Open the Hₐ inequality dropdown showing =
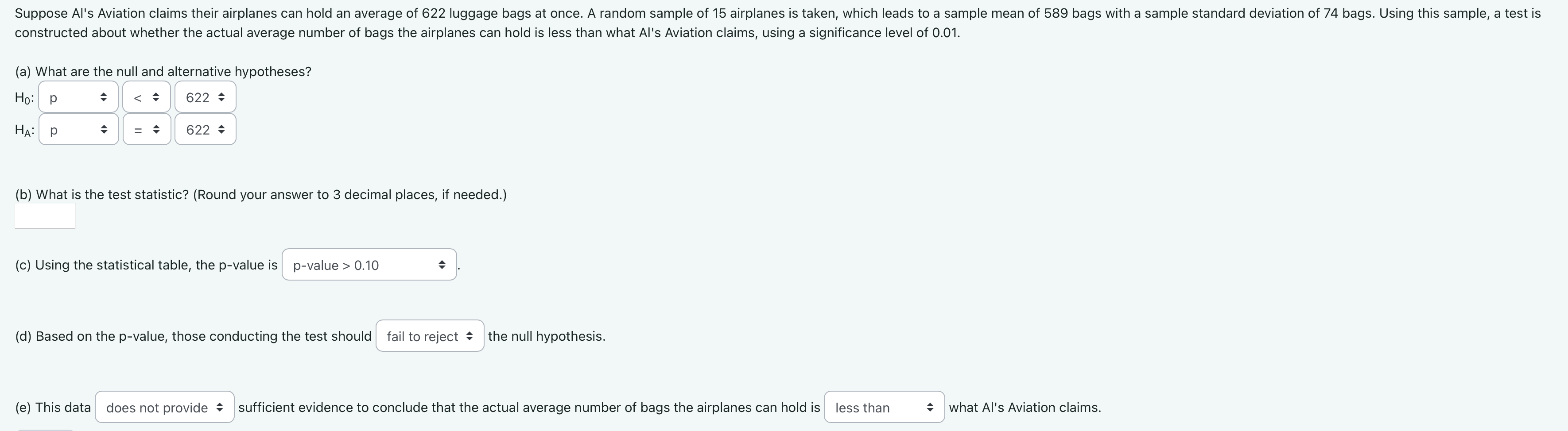 (147, 130)
